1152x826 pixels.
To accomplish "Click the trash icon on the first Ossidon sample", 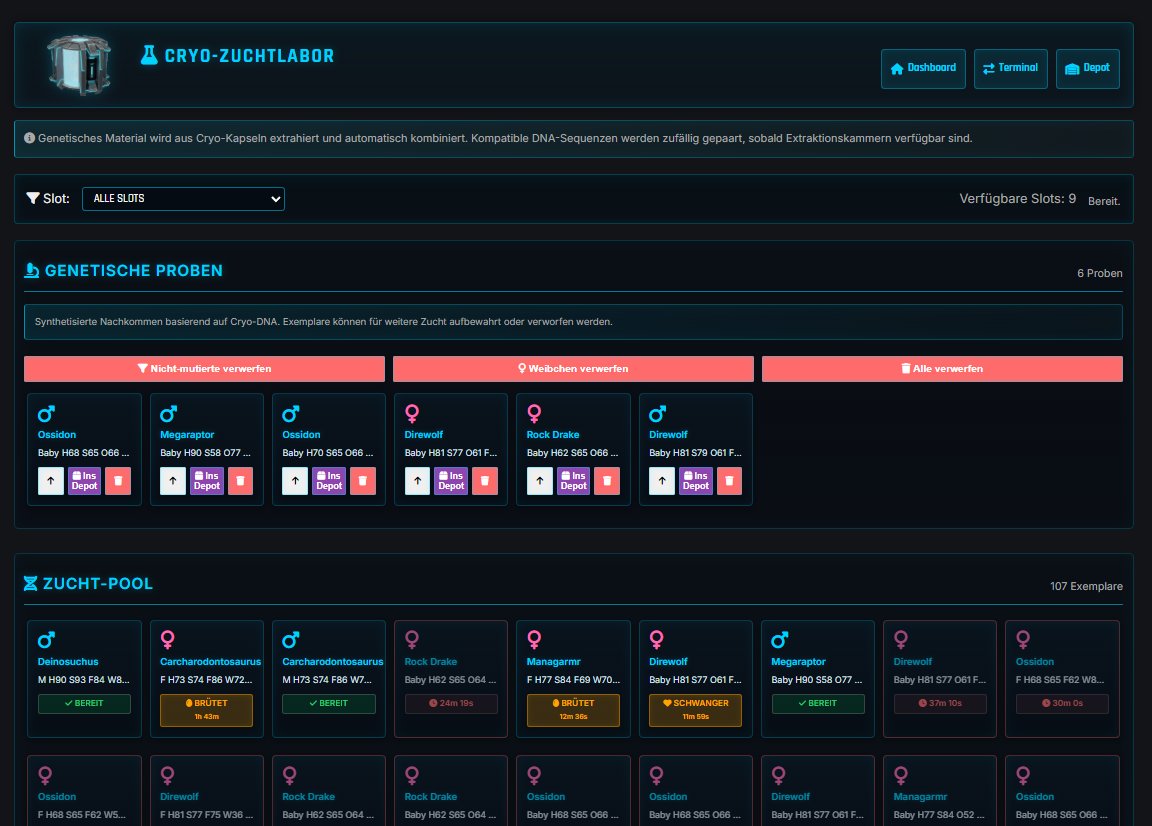I will click(118, 481).
